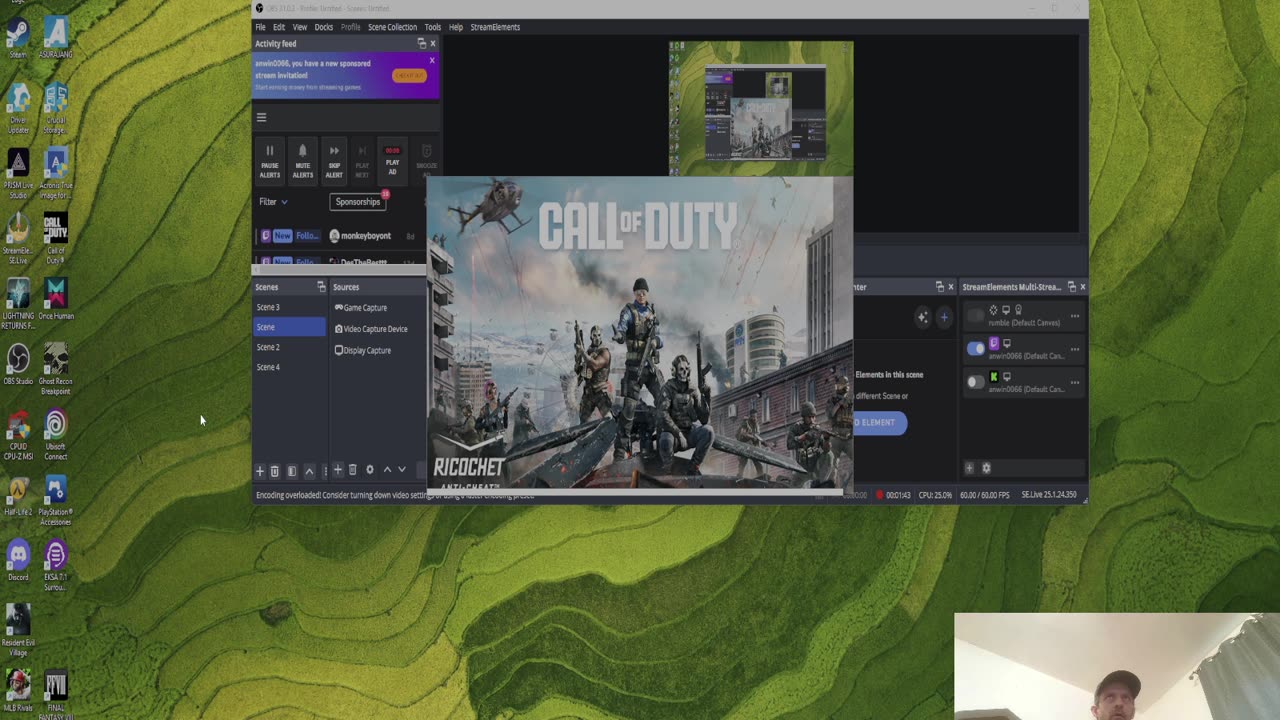Click the plus icon in Overlay panel
The image size is (1280, 720).
point(943,318)
